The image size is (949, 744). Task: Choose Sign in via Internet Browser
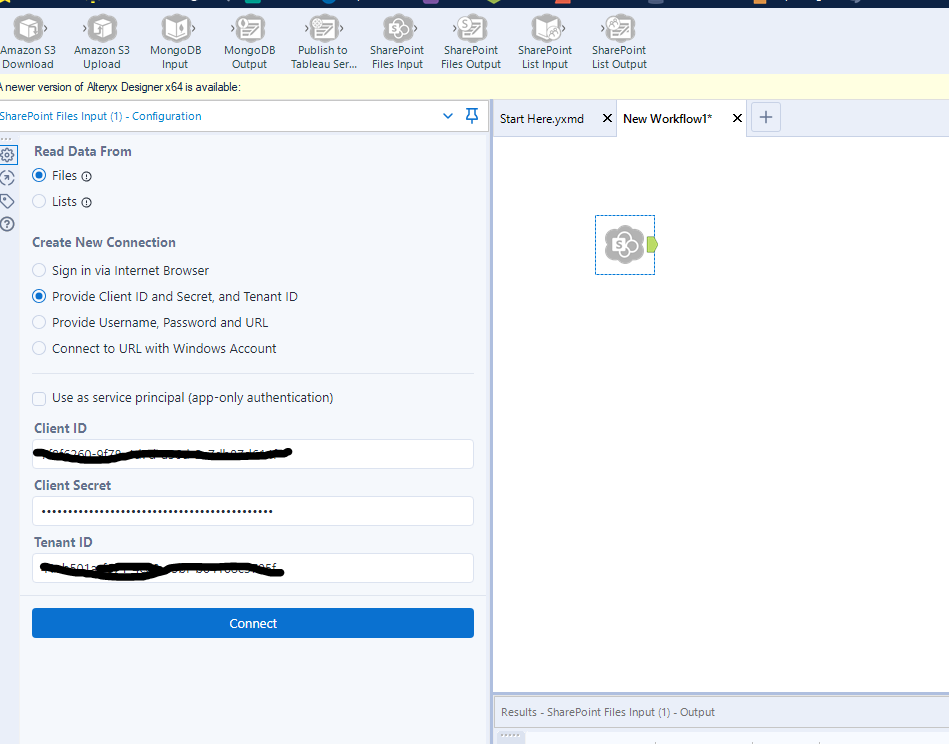[x=39, y=270]
